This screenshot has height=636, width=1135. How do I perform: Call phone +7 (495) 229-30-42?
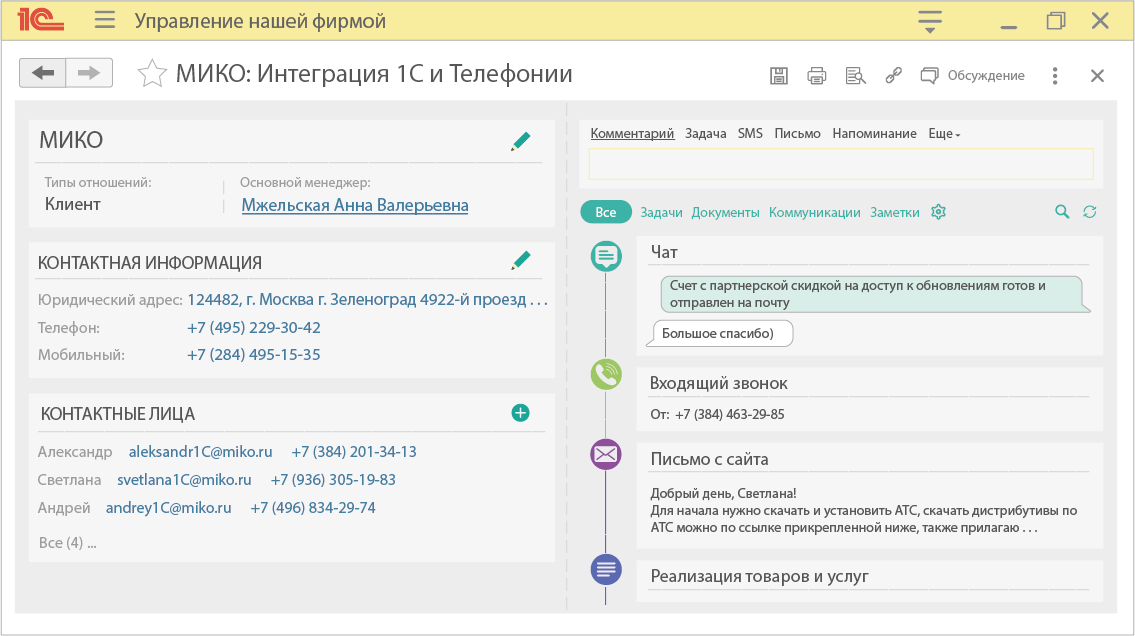tap(253, 328)
